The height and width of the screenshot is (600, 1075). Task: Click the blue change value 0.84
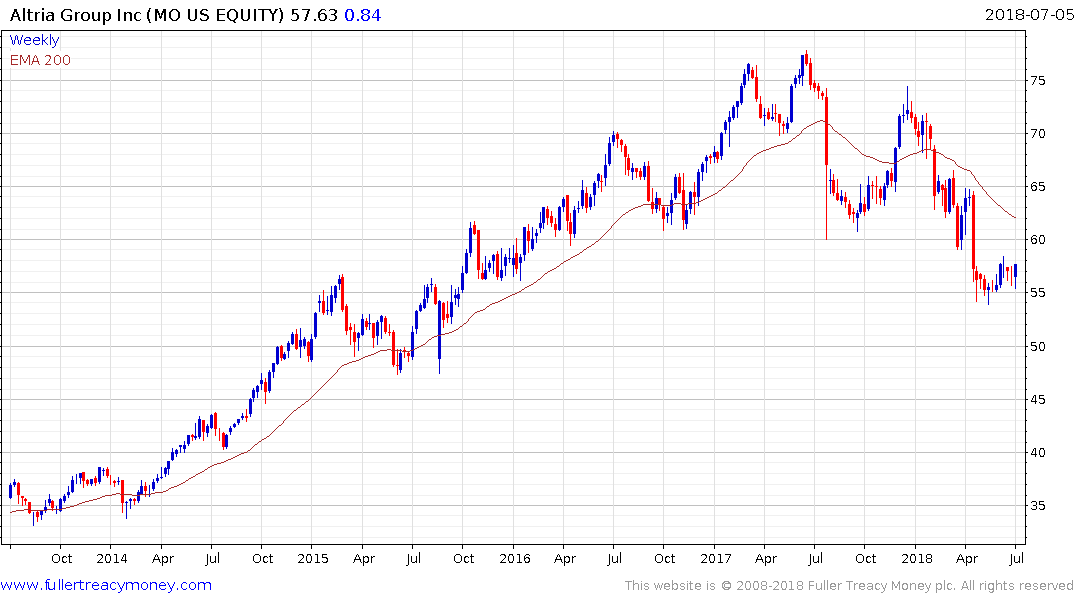coord(363,15)
